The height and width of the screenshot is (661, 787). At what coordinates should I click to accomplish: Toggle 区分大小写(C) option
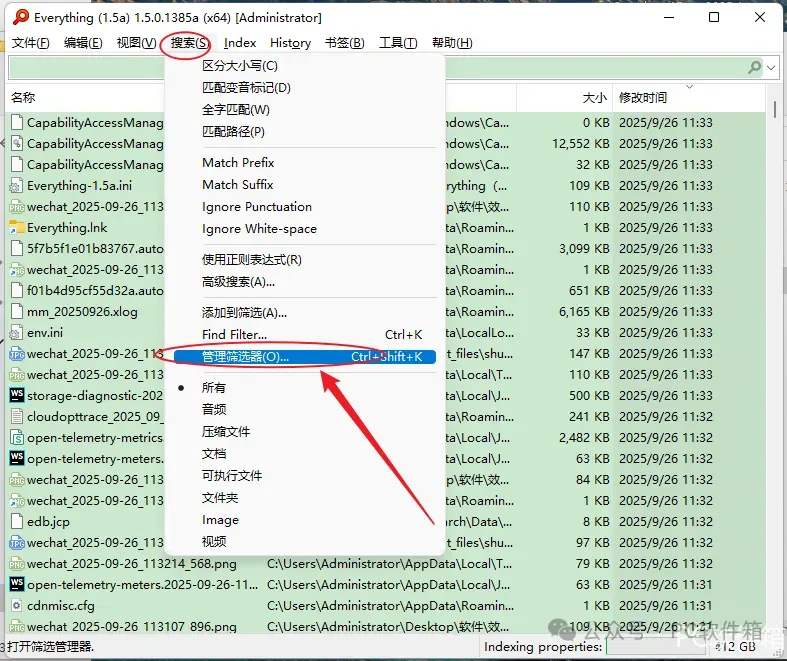point(305,66)
